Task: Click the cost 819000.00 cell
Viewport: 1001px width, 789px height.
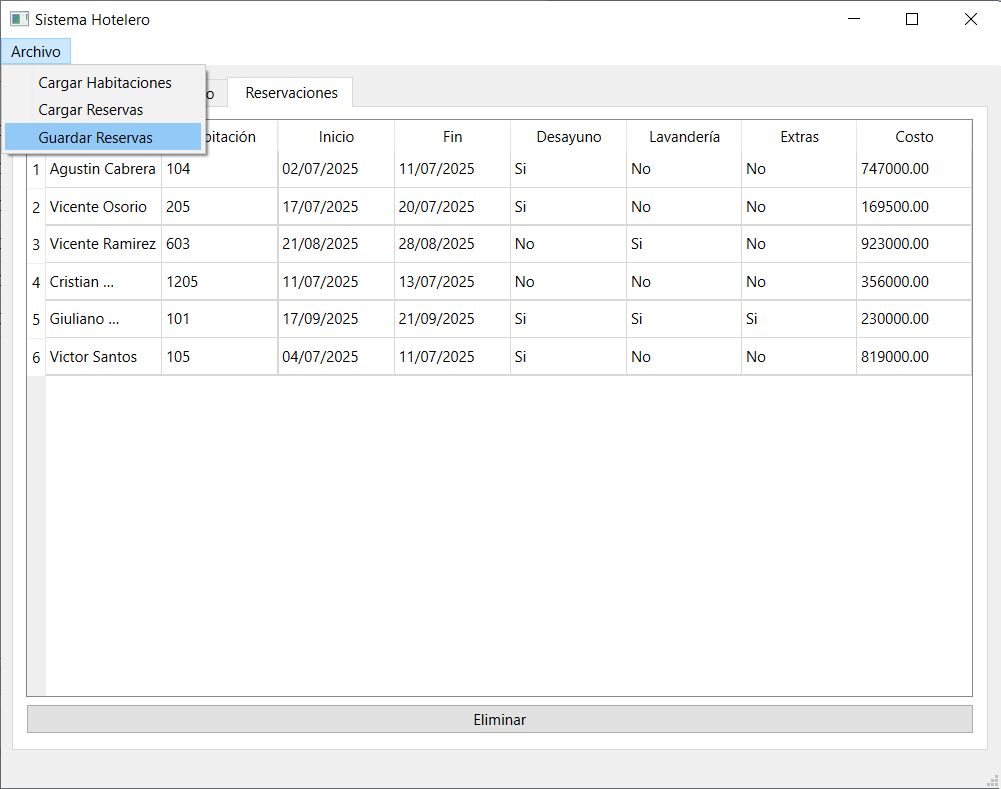Action: [914, 357]
